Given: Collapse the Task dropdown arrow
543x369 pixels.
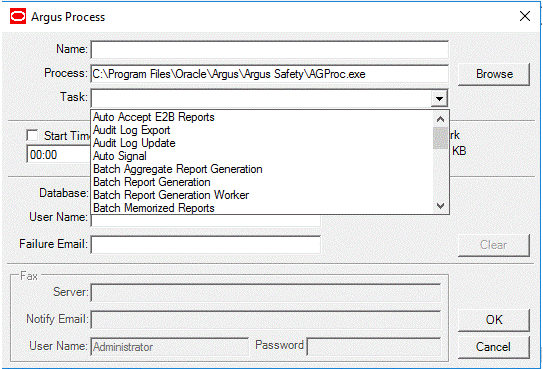Looking at the screenshot, I should pyautogui.click(x=439, y=98).
